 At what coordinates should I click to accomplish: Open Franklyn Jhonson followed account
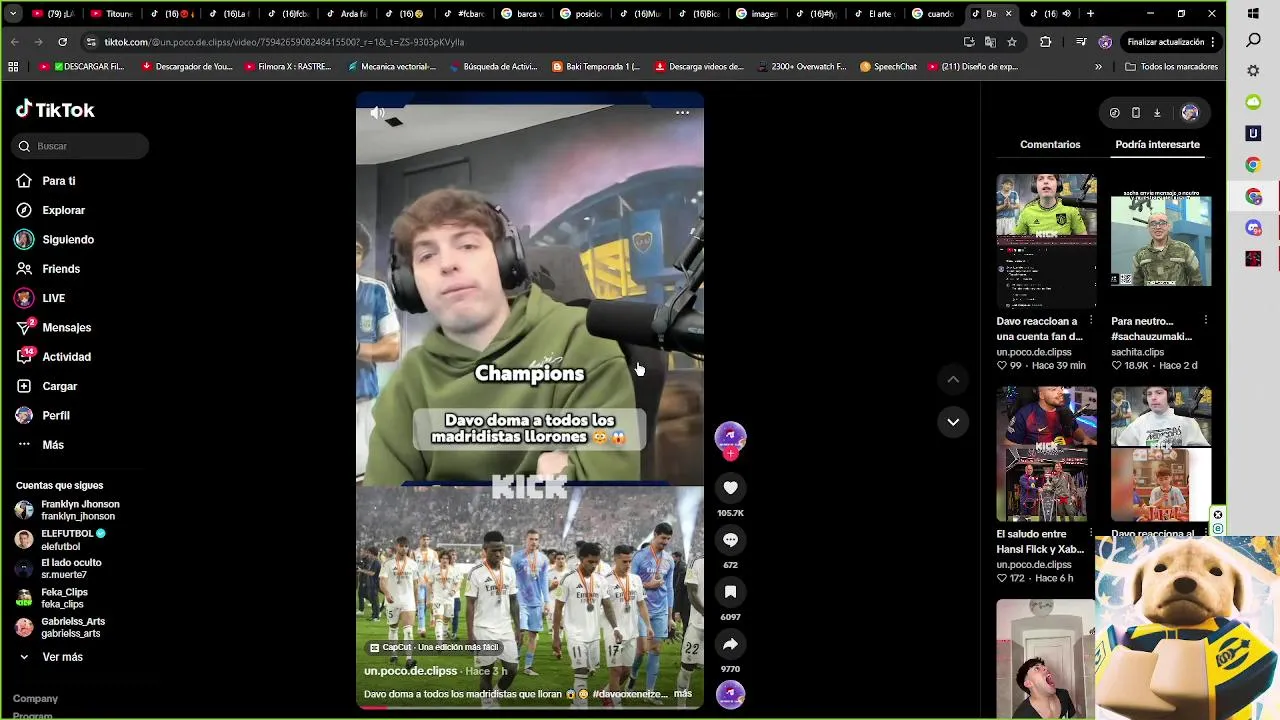coord(67,510)
